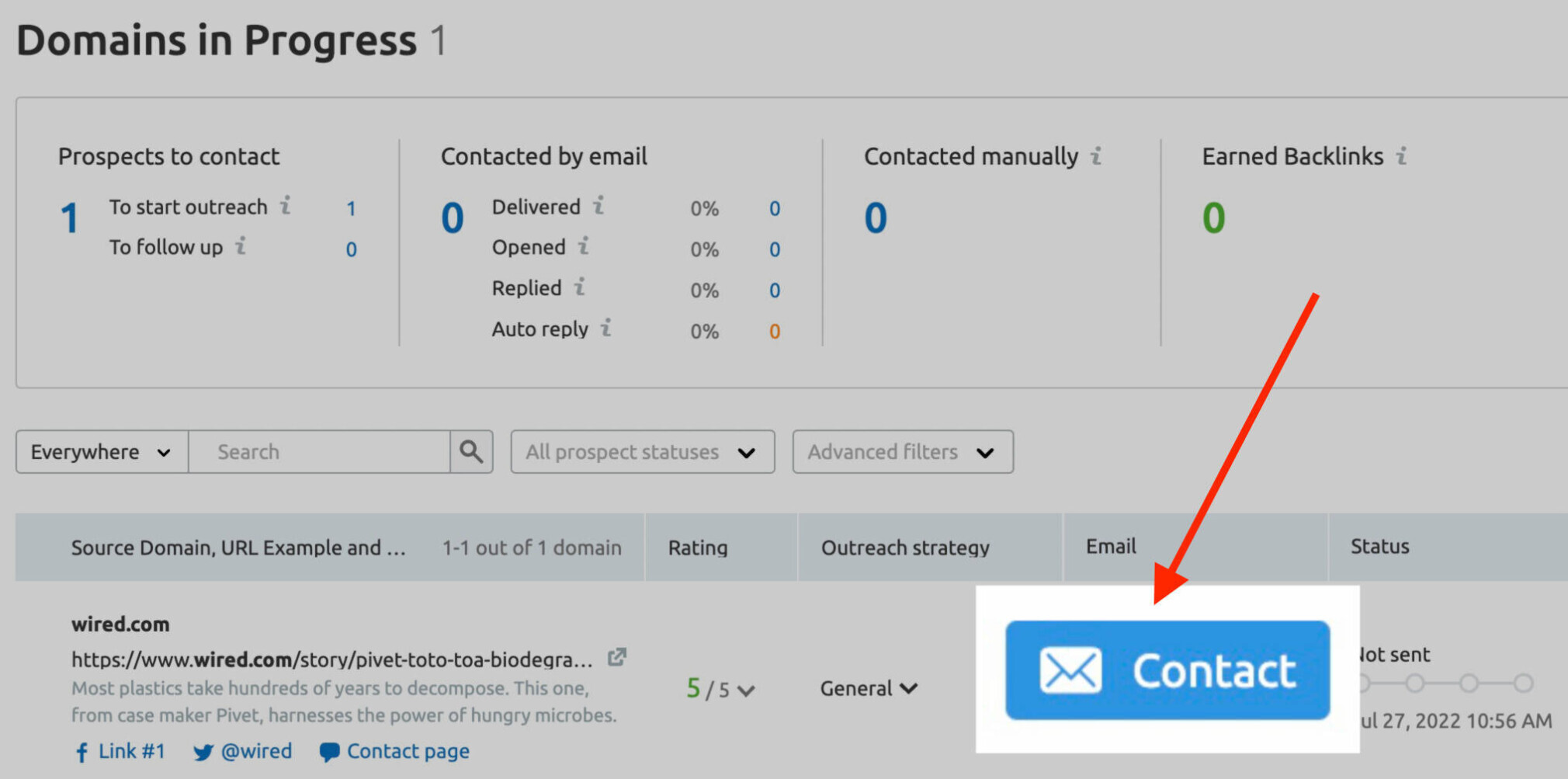
Task: Click the Replied count 0
Action: pos(775,290)
